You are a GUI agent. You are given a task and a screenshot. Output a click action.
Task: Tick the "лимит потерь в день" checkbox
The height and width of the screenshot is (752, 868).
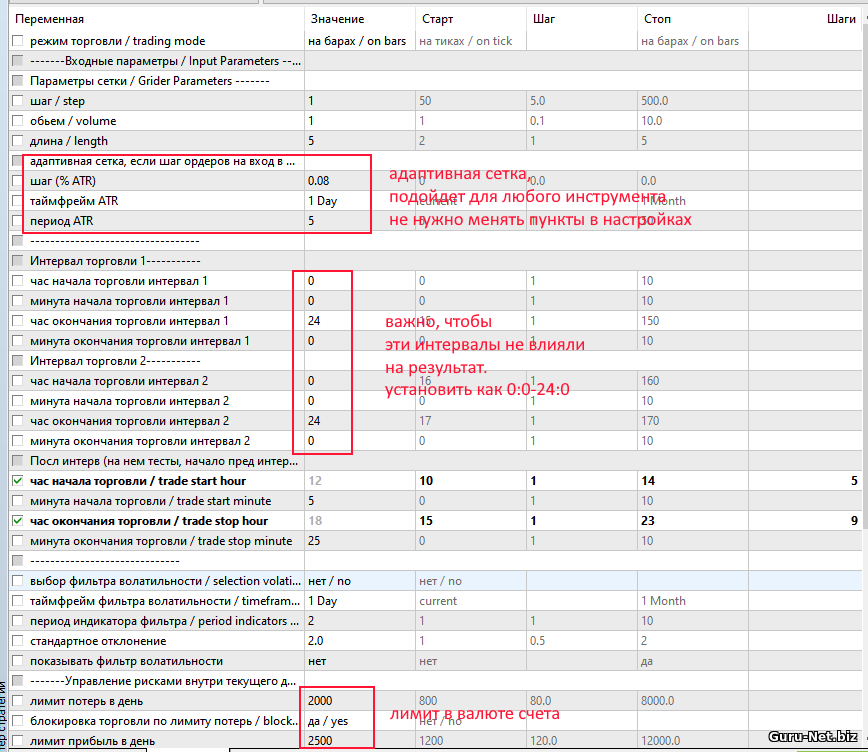17,701
